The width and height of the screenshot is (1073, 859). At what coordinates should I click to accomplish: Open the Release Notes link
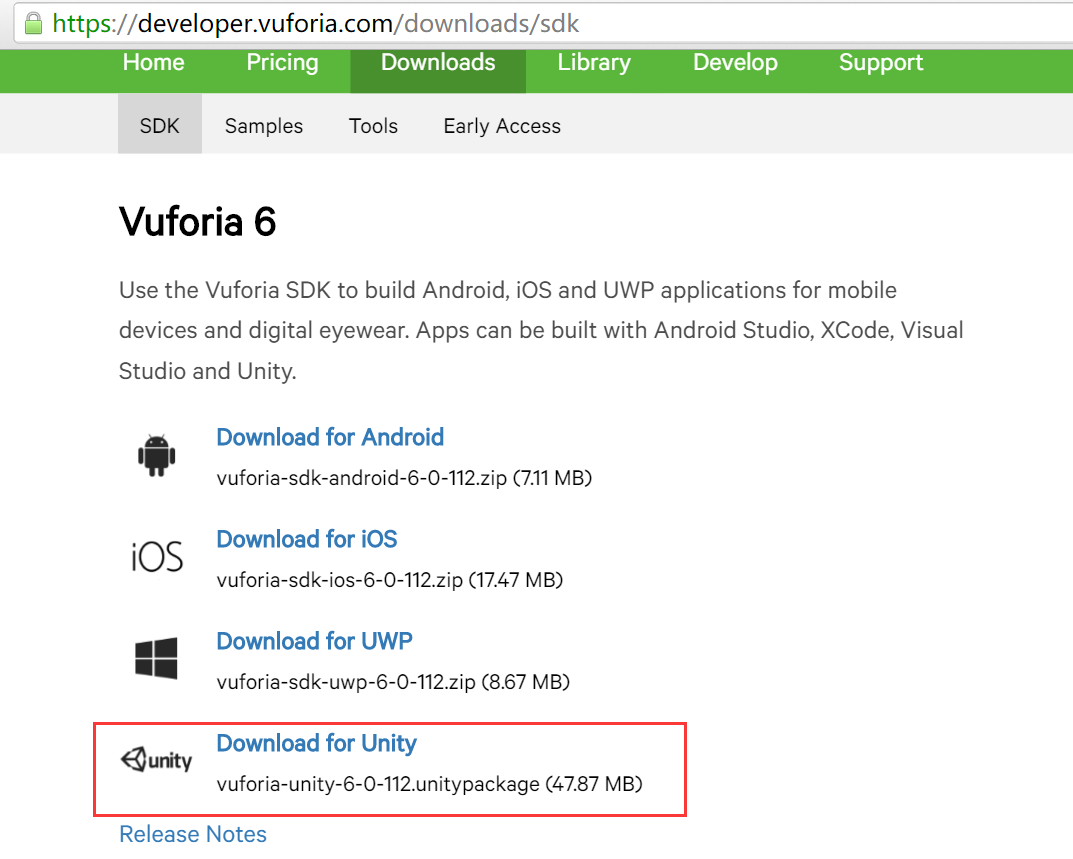click(x=193, y=834)
